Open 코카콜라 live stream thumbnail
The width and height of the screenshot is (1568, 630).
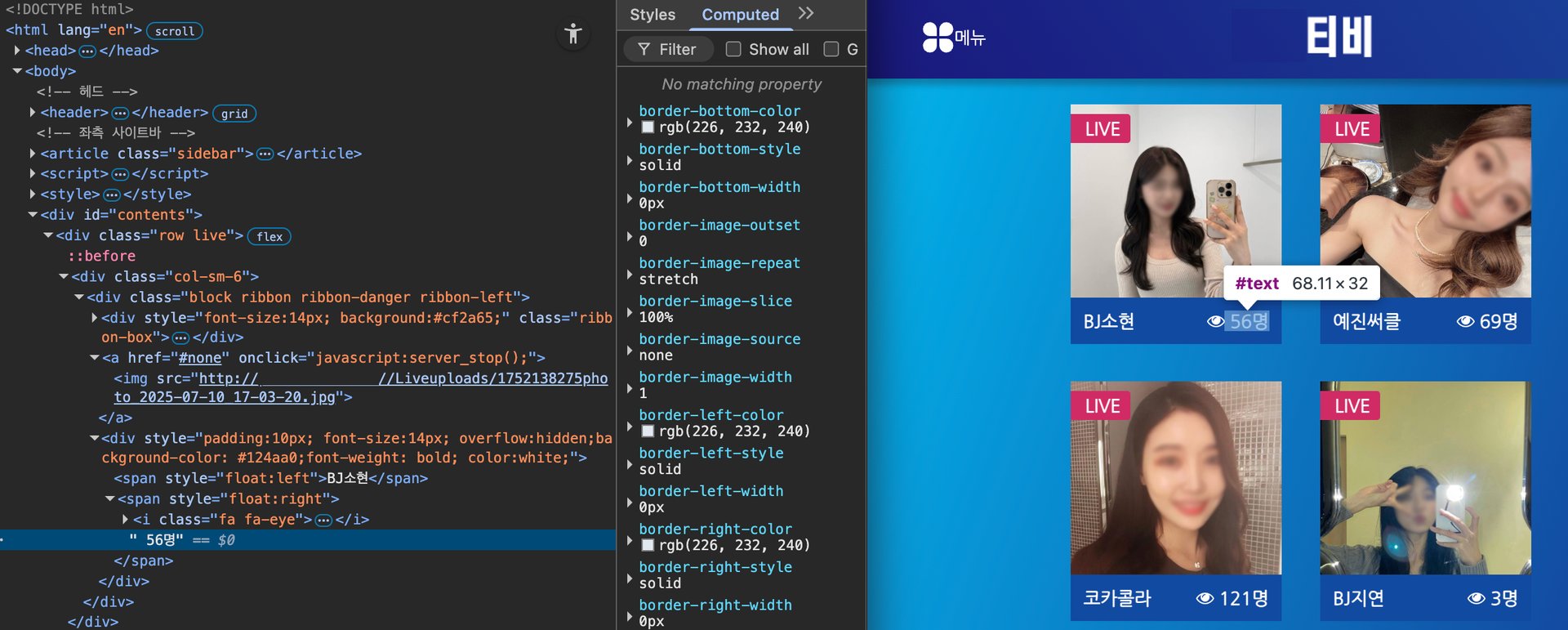tap(1176, 478)
